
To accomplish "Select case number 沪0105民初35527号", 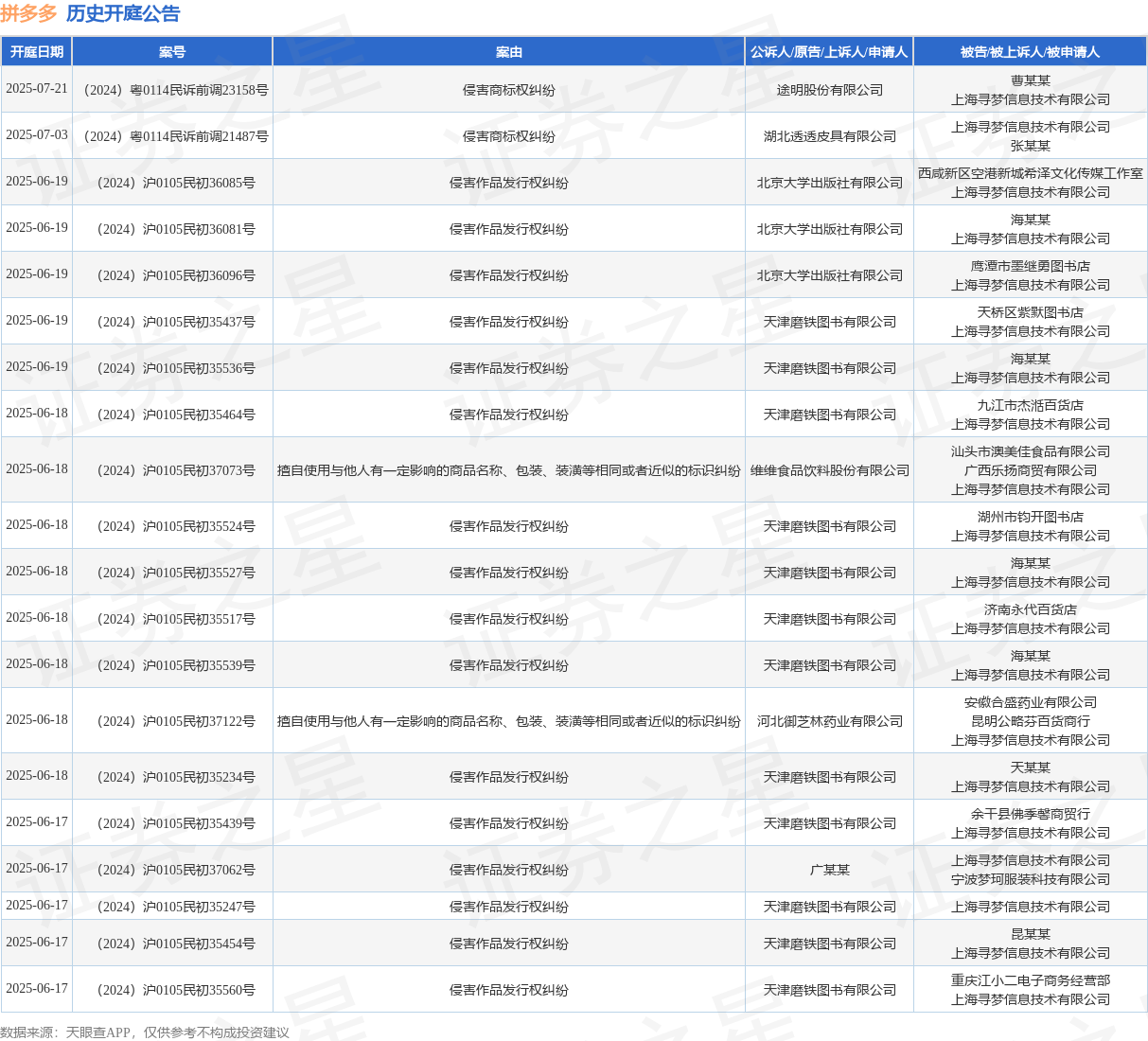I will [172, 573].
